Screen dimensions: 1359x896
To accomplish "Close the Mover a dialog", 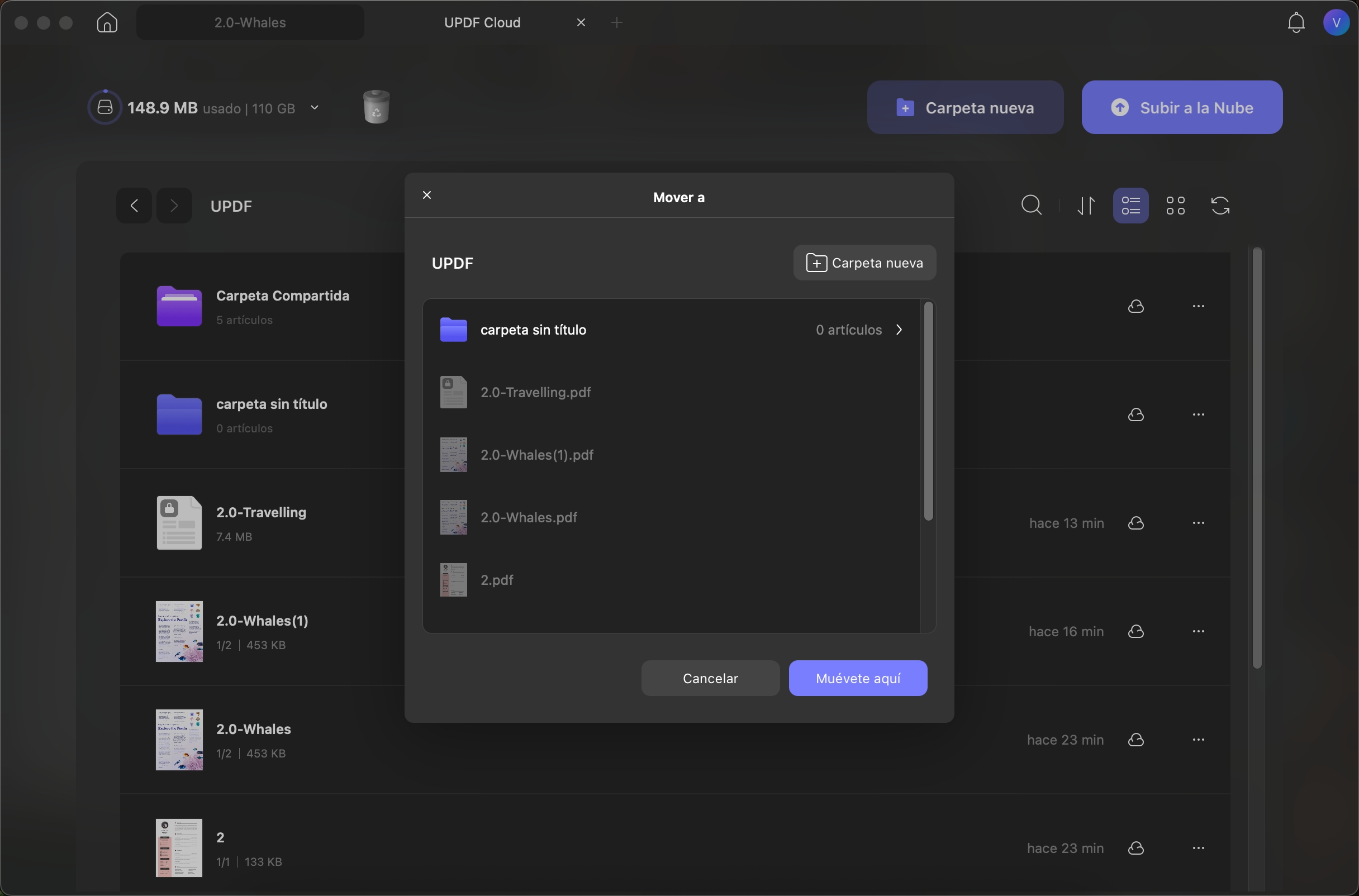I will (x=427, y=196).
